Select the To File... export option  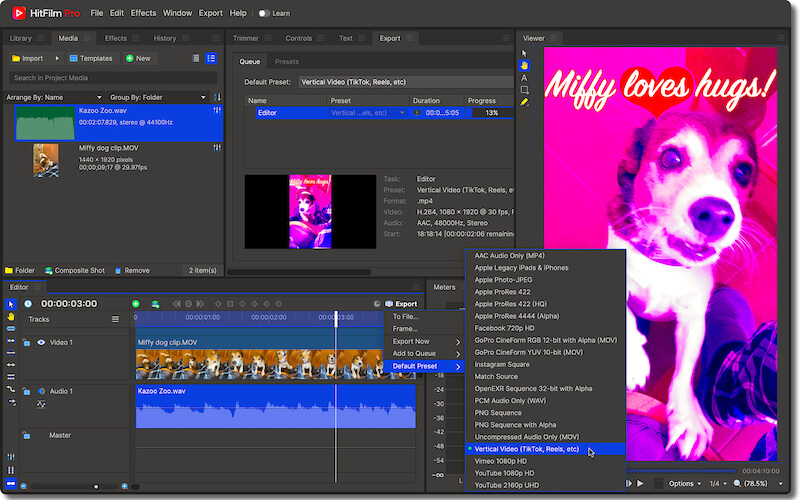[426, 317]
